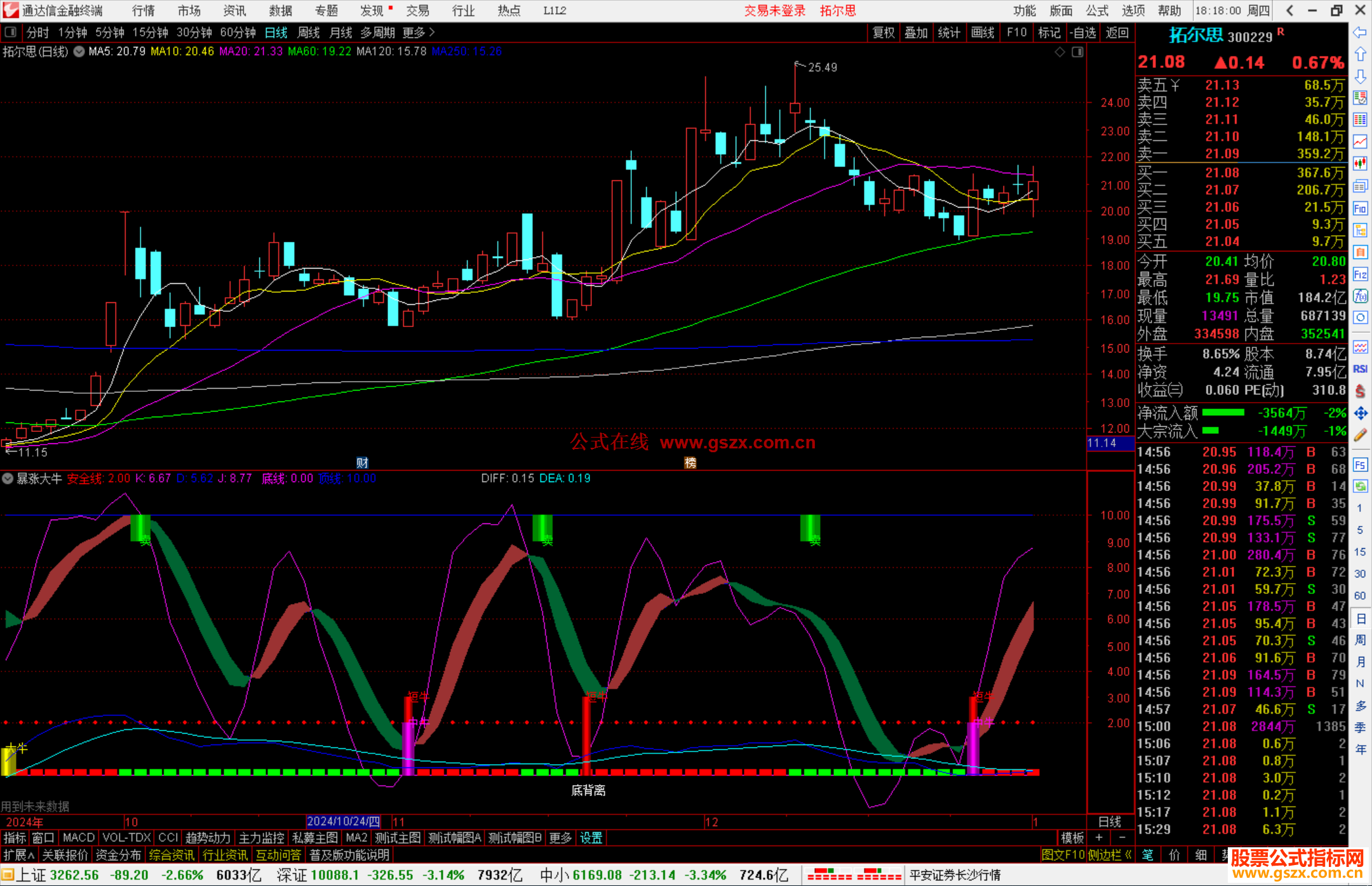The height and width of the screenshot is (886, 1372).
Task: Open the 扩展 expander at bottom left
Action: (19, 855)
